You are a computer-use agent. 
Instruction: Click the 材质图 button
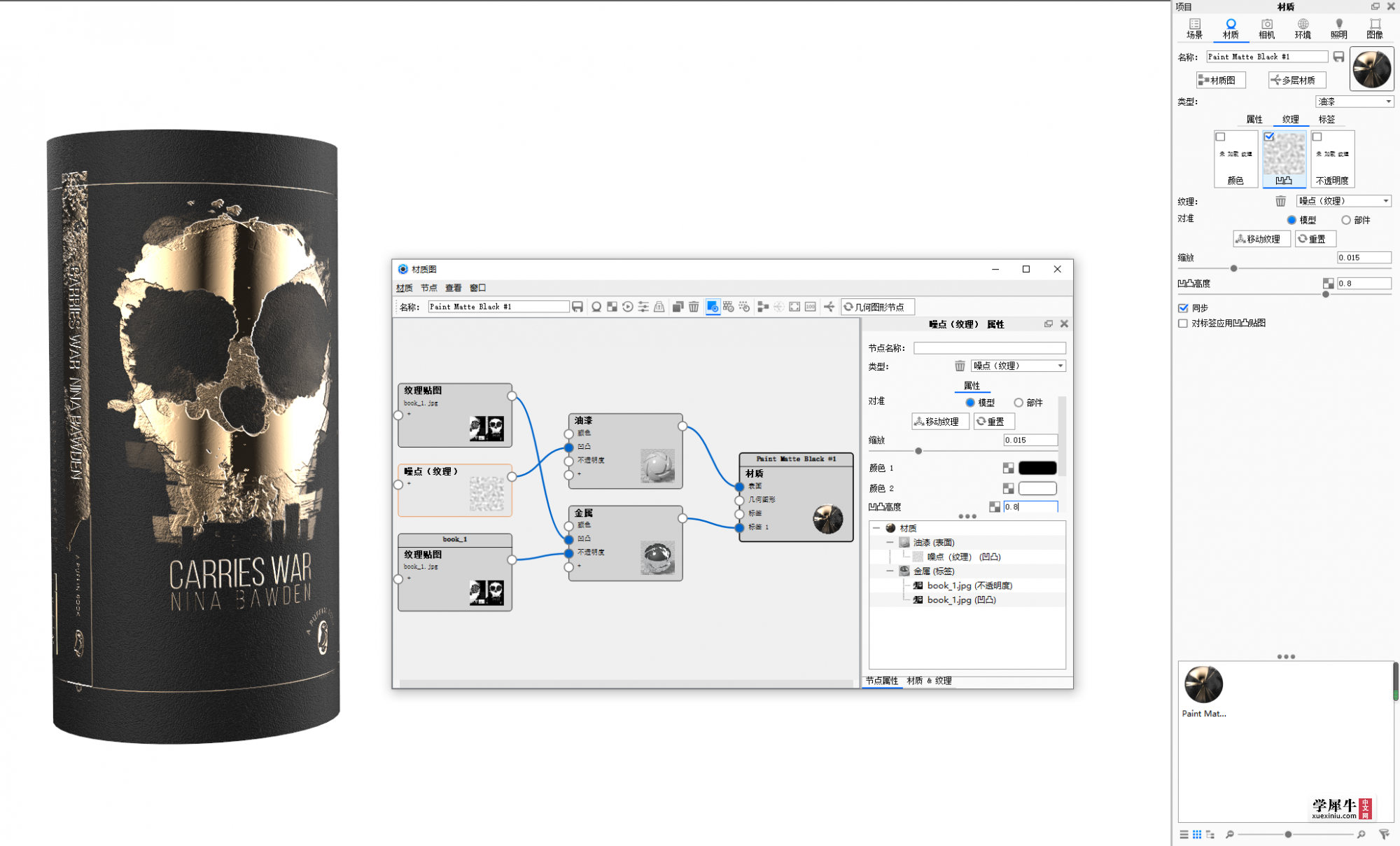coord(1221,80)
